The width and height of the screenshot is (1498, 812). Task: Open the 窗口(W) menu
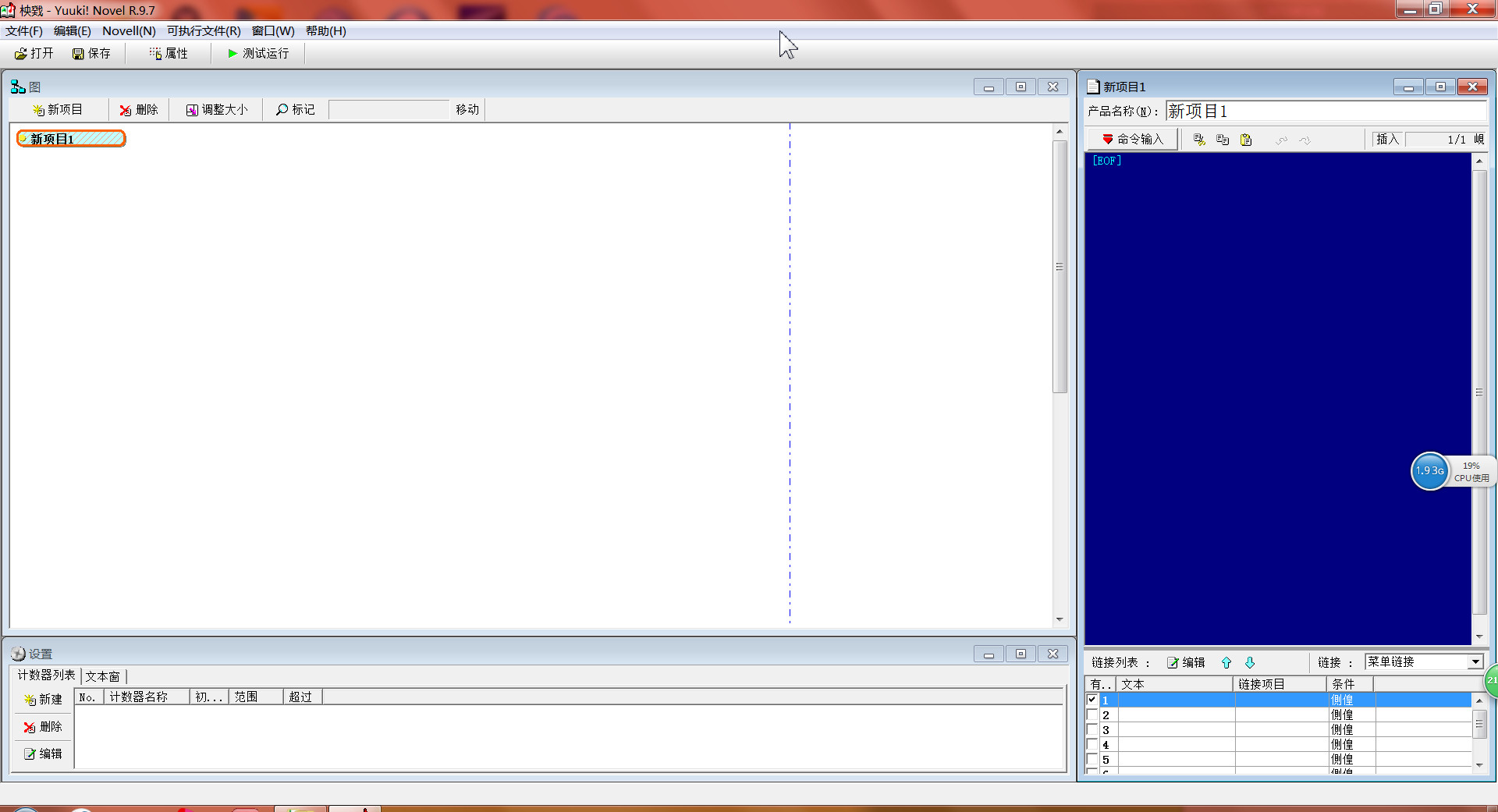coord(273,31)
